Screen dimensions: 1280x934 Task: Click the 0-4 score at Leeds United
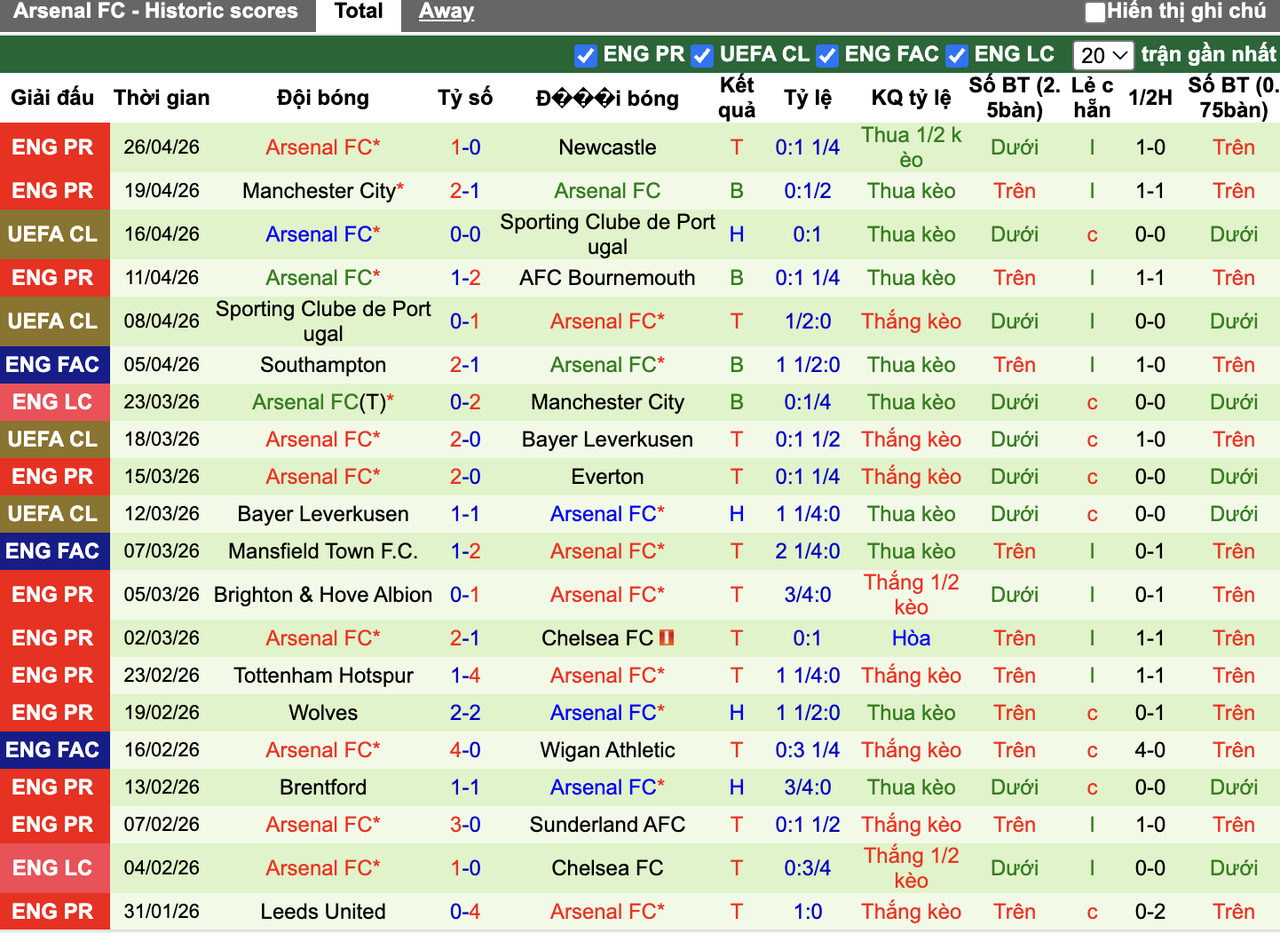465,911
